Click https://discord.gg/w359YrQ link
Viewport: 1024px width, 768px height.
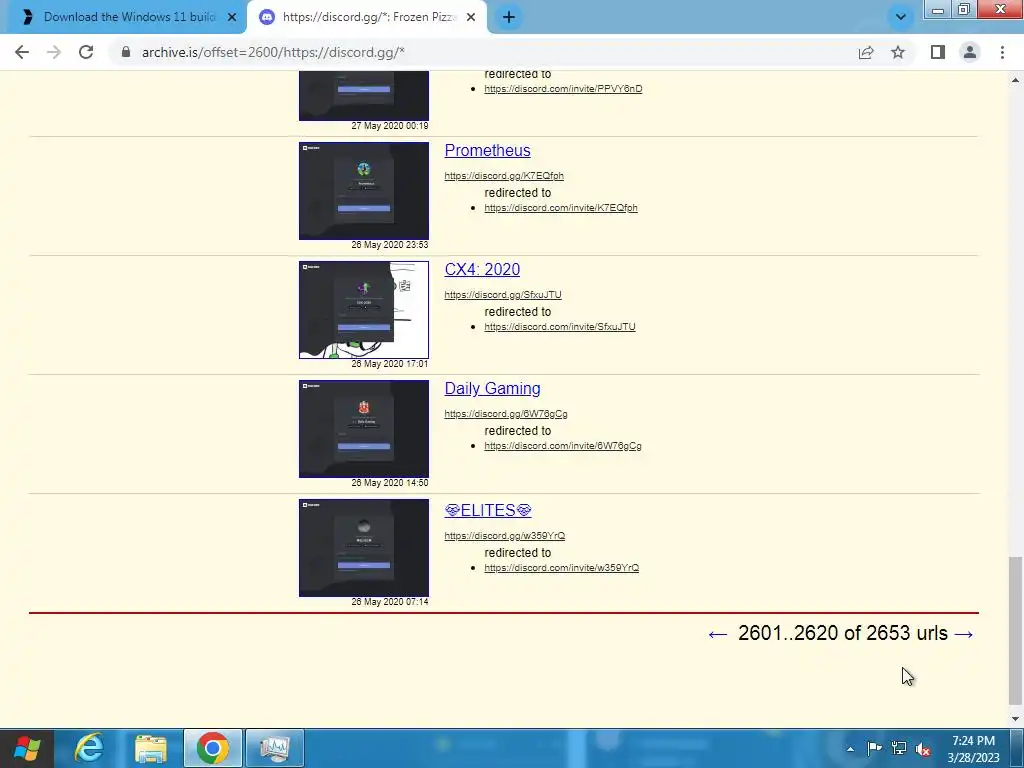504,536
